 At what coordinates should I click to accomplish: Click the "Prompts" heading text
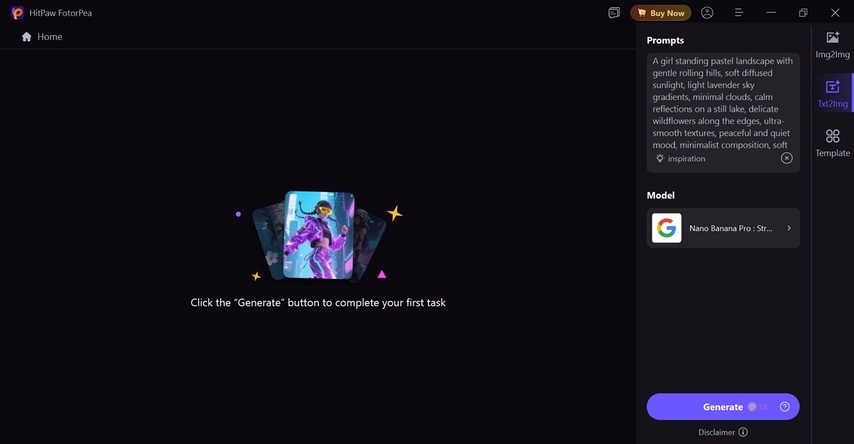[665, 40]
